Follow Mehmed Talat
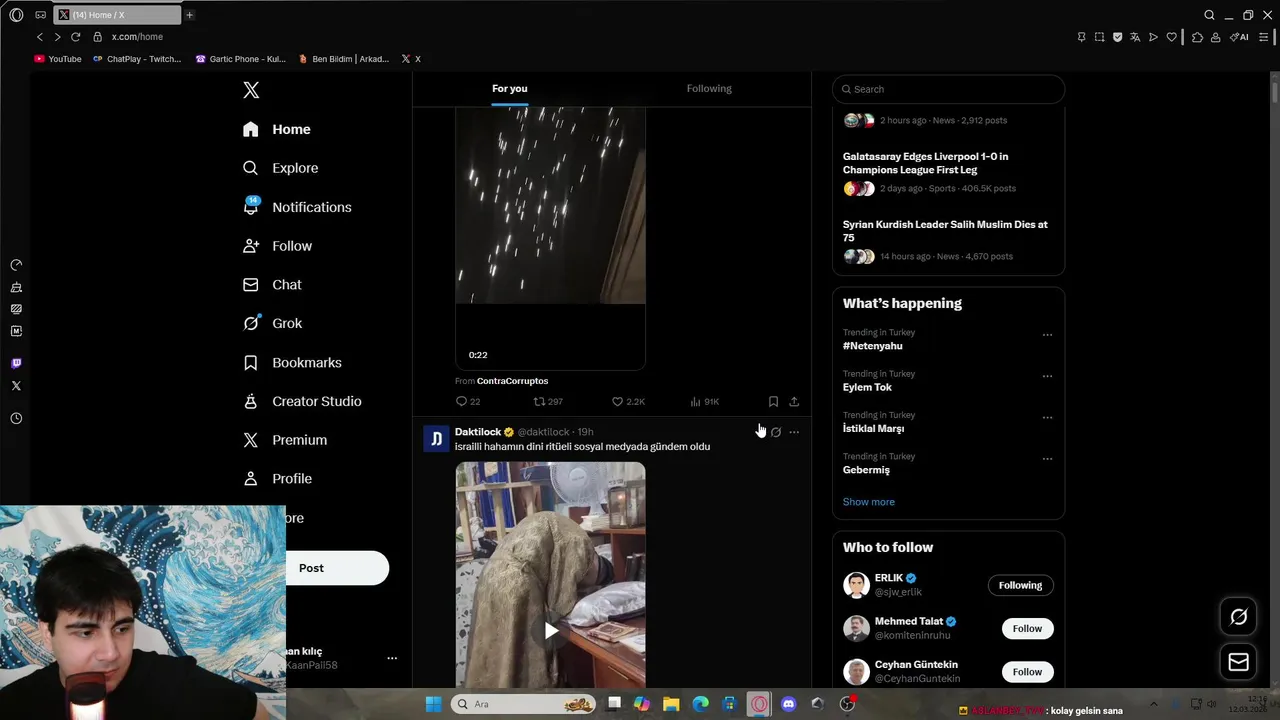This screenshot has height=720, width=1280. (x=1027, y=628)
